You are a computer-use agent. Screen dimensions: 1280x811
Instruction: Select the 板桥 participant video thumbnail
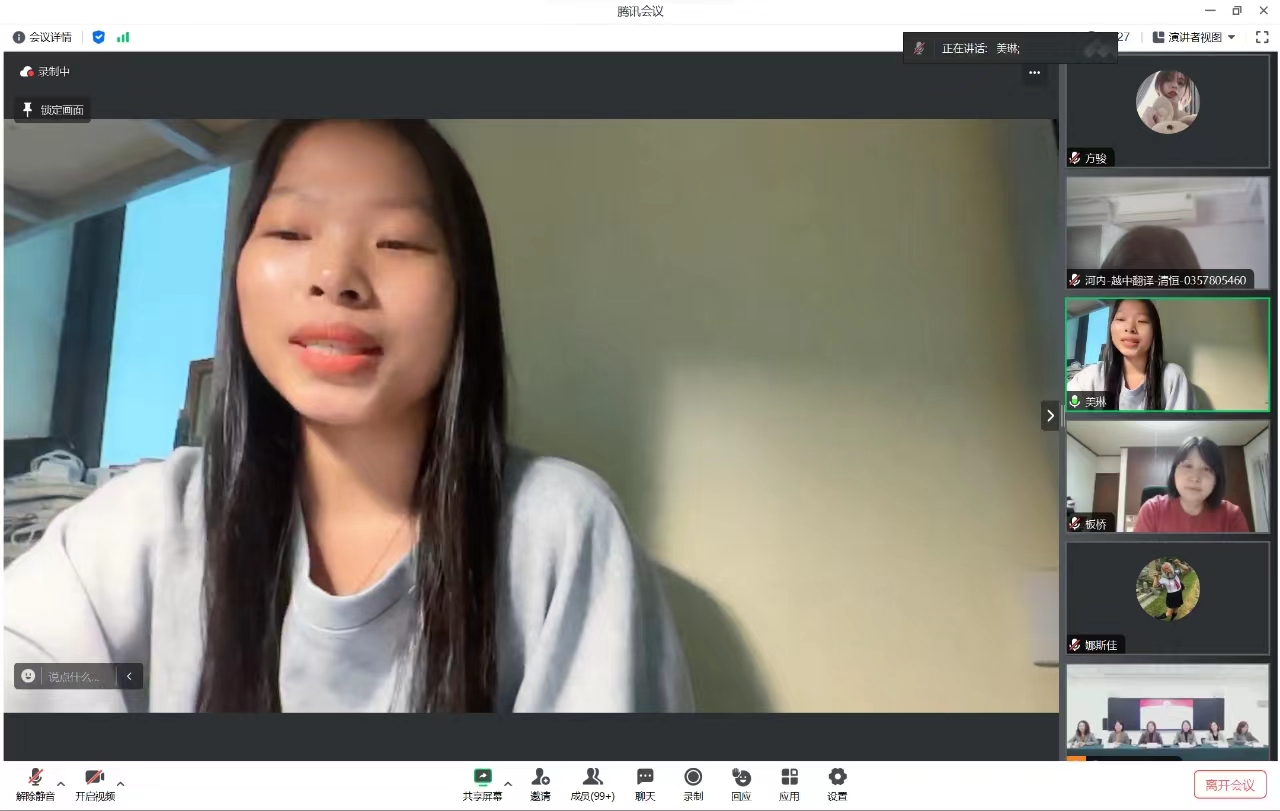[1167, 476]
